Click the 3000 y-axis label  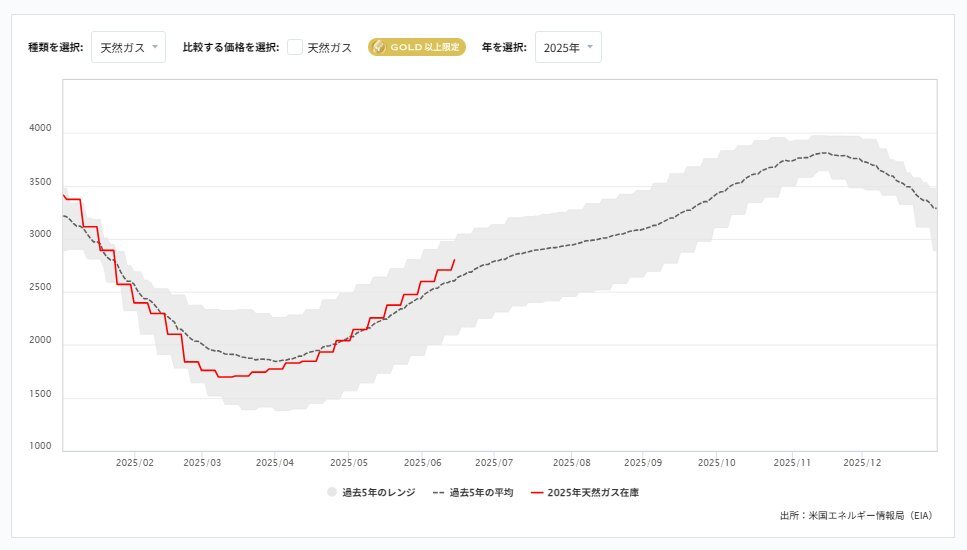[40, 234]
